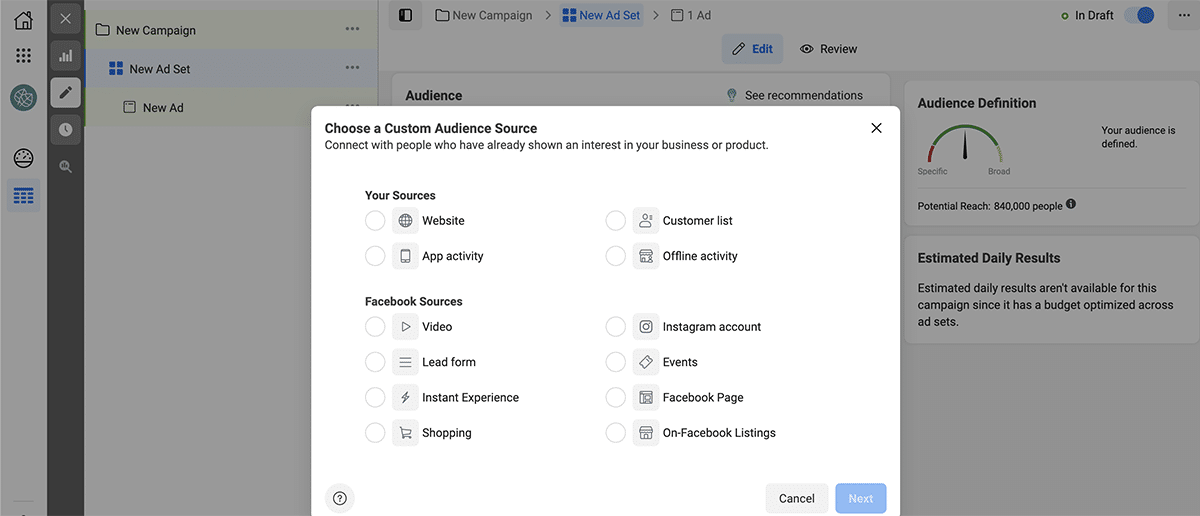Screen dimensions: 1200x516
Task: Close the Custom Audience Source dialog
Action: tap(876, 128)
